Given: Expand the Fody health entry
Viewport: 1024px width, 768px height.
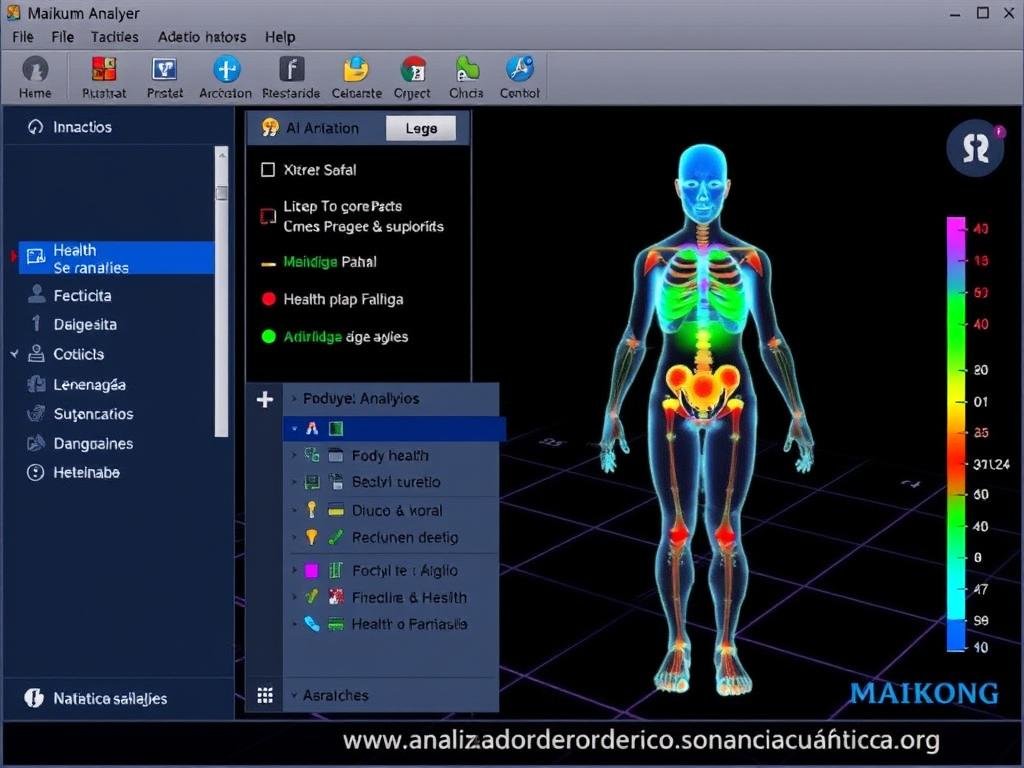Looking at the screenshot, I should (x=293, y=455).
